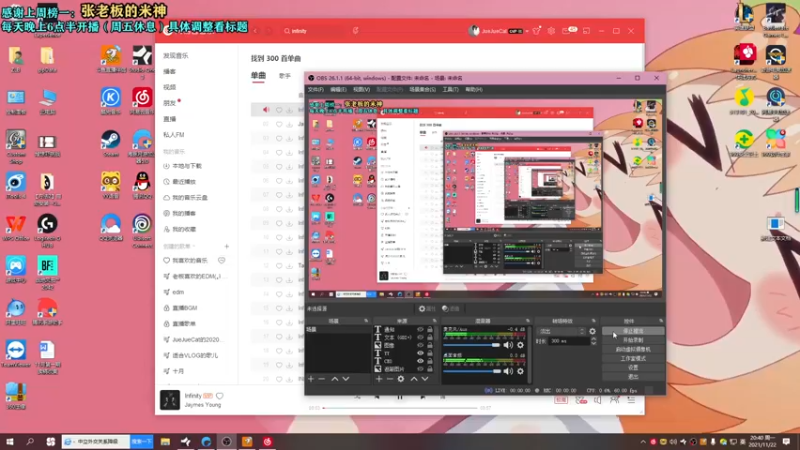Toggle lock on CEO source
Screen dimensions: 800x450
[x=430, y=361]
